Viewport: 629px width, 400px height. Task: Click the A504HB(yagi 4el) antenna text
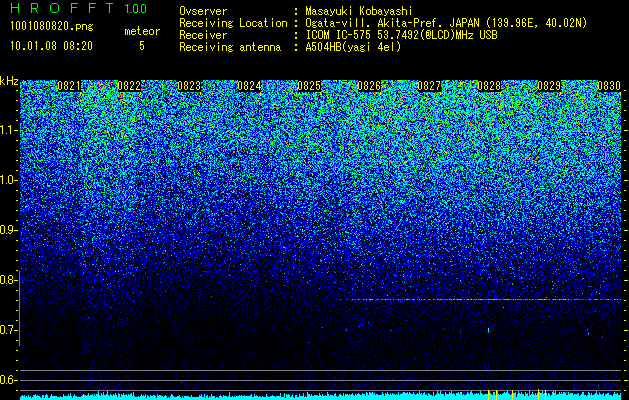353,47
